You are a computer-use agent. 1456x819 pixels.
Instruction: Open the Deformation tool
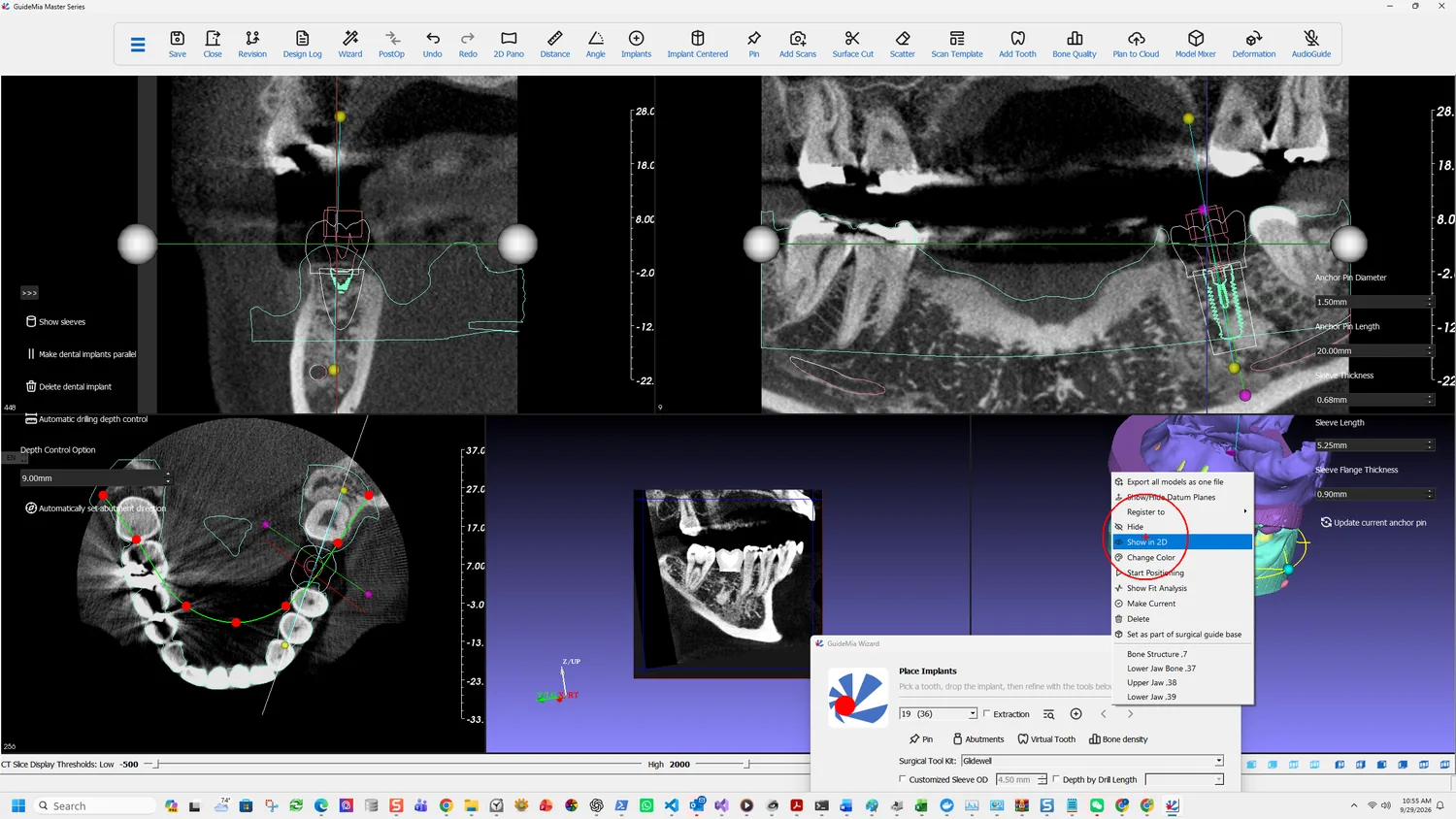click(1254, 44)
